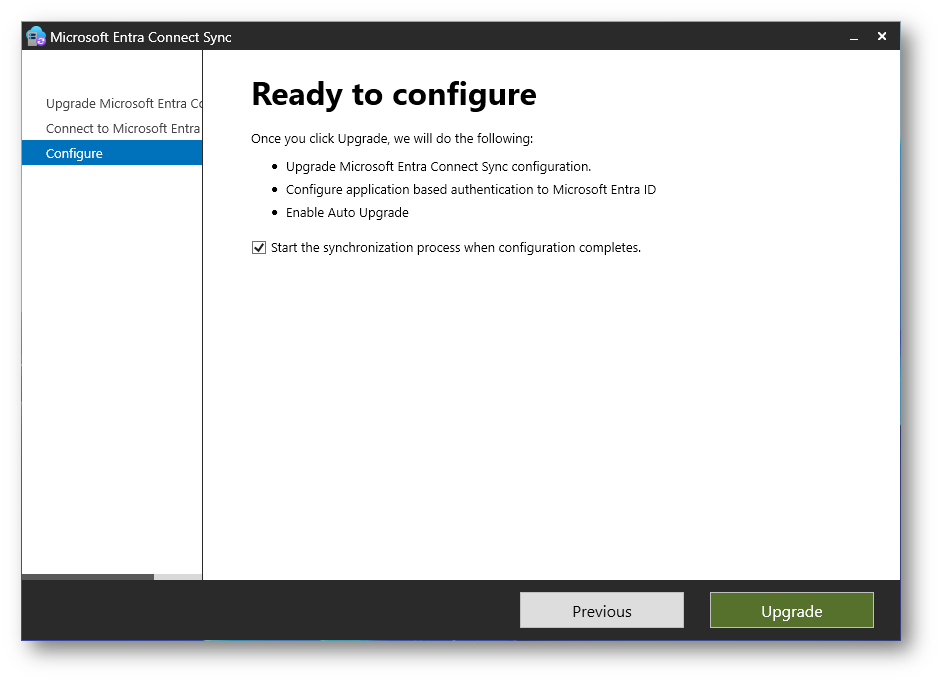Click Upgrade Microsoft Entra Connect Sync configuration text

[x=438, y=167]
